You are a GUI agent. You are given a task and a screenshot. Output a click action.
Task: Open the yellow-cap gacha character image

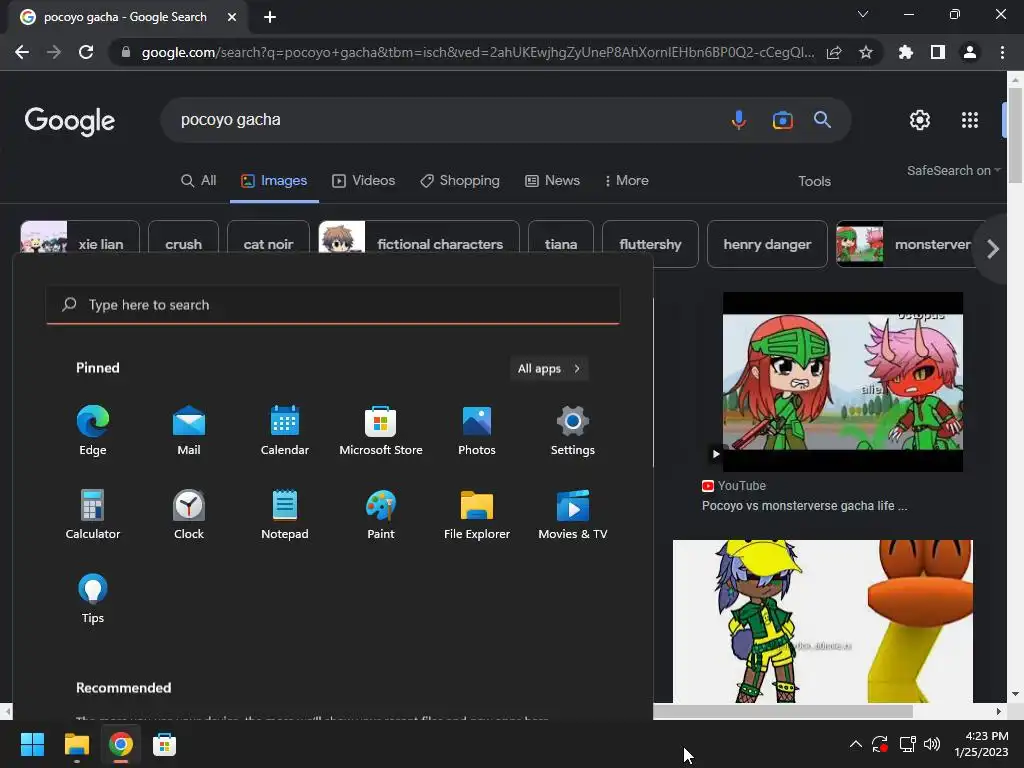point(822,621)
